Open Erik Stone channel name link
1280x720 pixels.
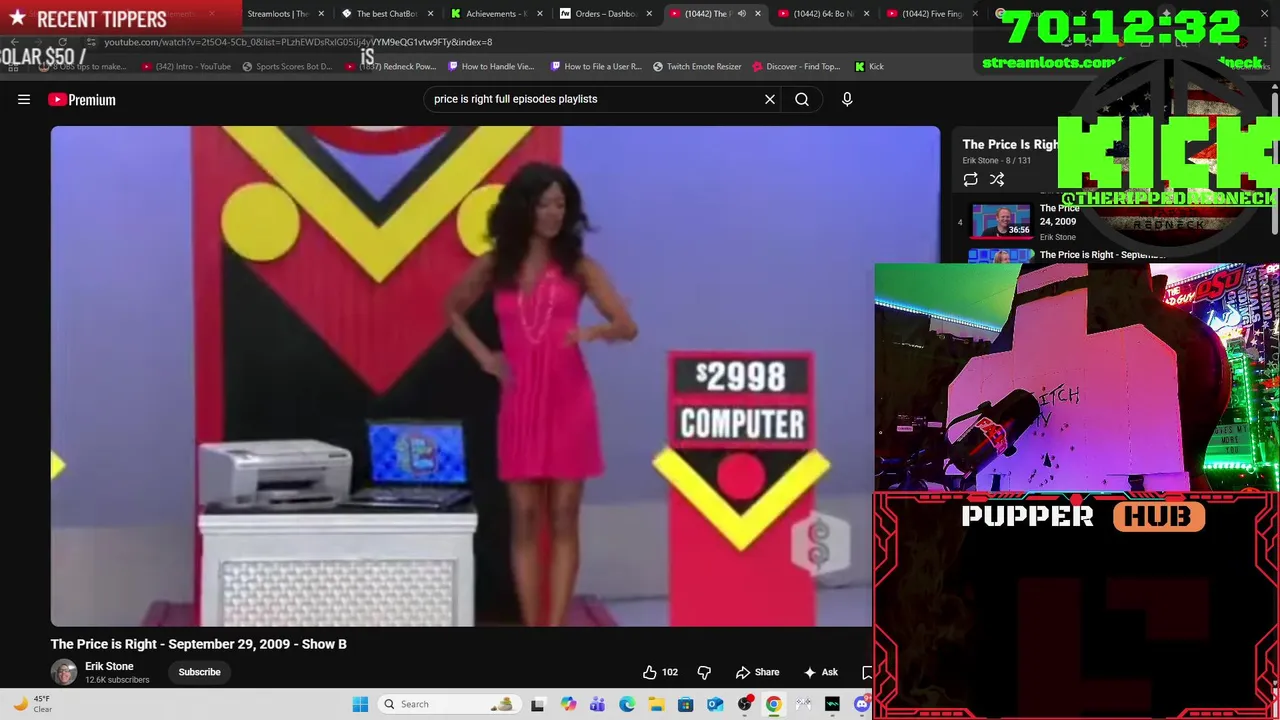click(109, 666)
